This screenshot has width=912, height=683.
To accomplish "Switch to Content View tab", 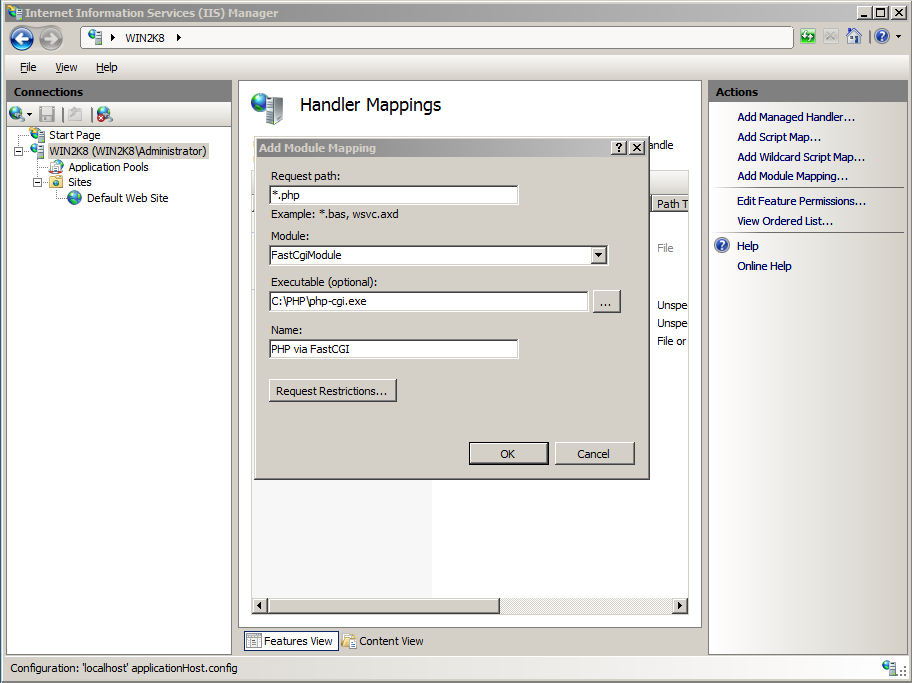I will click(x=383, y=641).
